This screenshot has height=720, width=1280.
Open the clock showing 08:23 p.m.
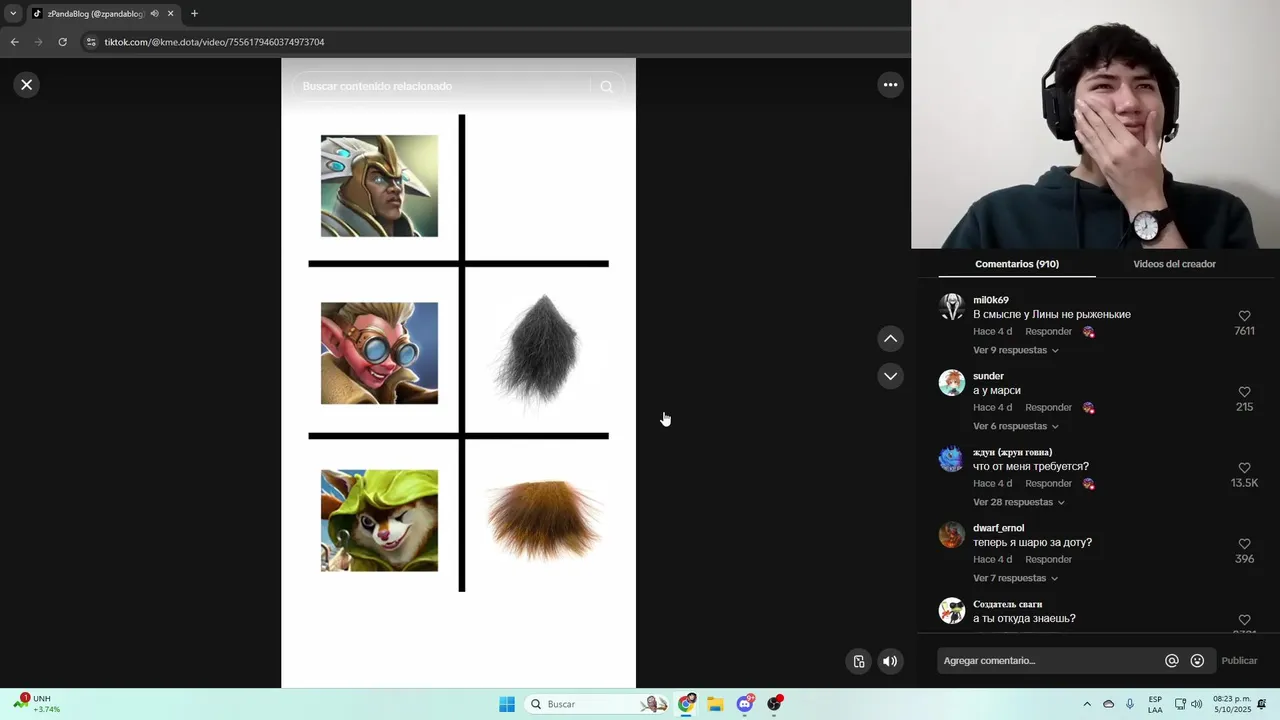(1232, 704)
